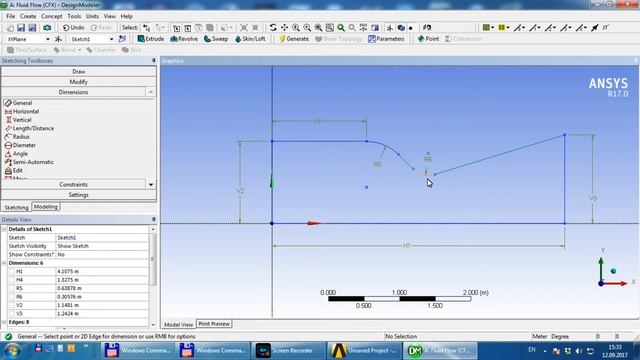The height and width of the screenshot is (360, 640).
Task: Open the Create menu
Action: click(28, 16)
